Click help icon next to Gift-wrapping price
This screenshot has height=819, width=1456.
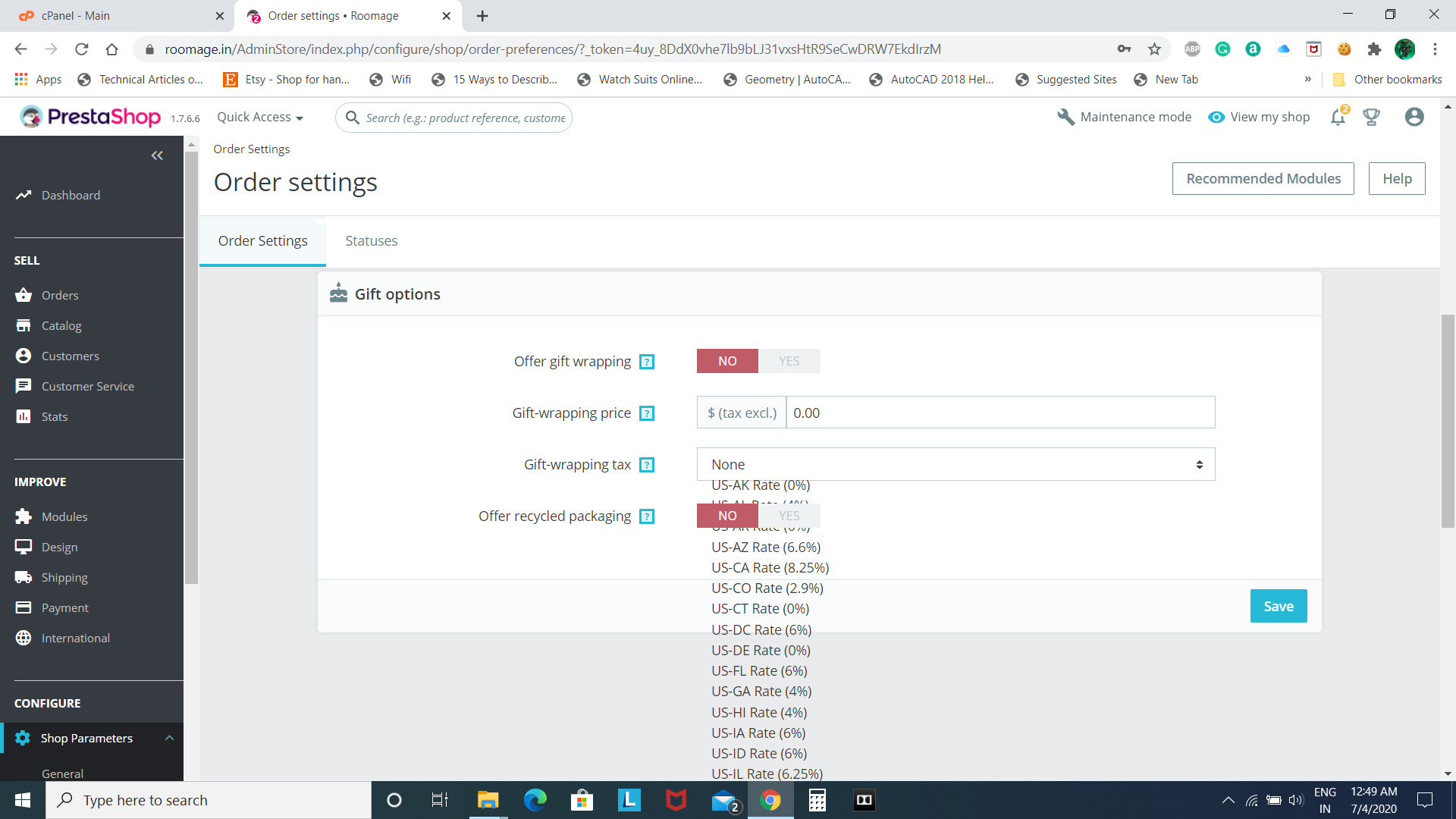pyautogui.click(x=647, y=413)
